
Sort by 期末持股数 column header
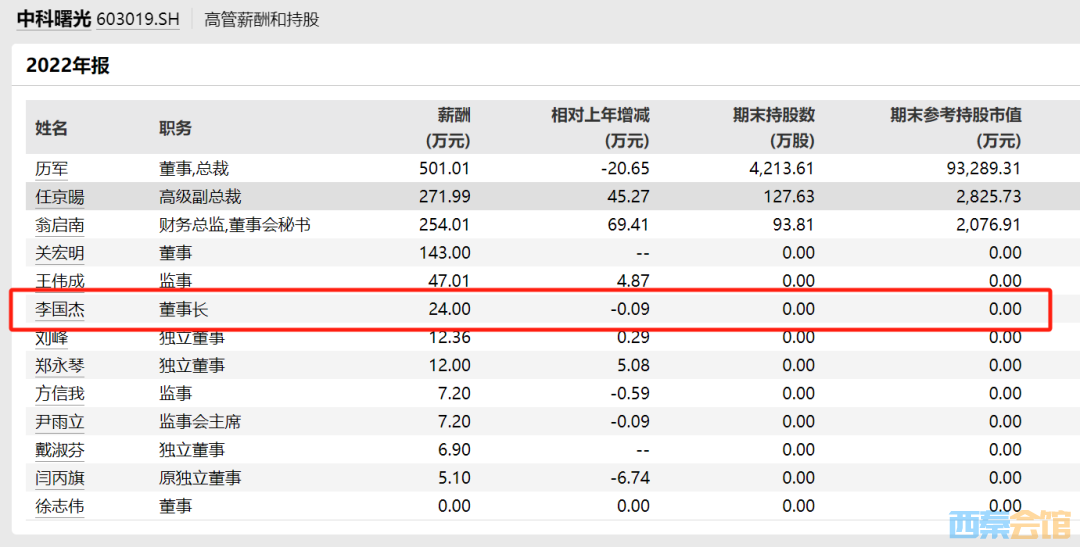tap(773, 127)
